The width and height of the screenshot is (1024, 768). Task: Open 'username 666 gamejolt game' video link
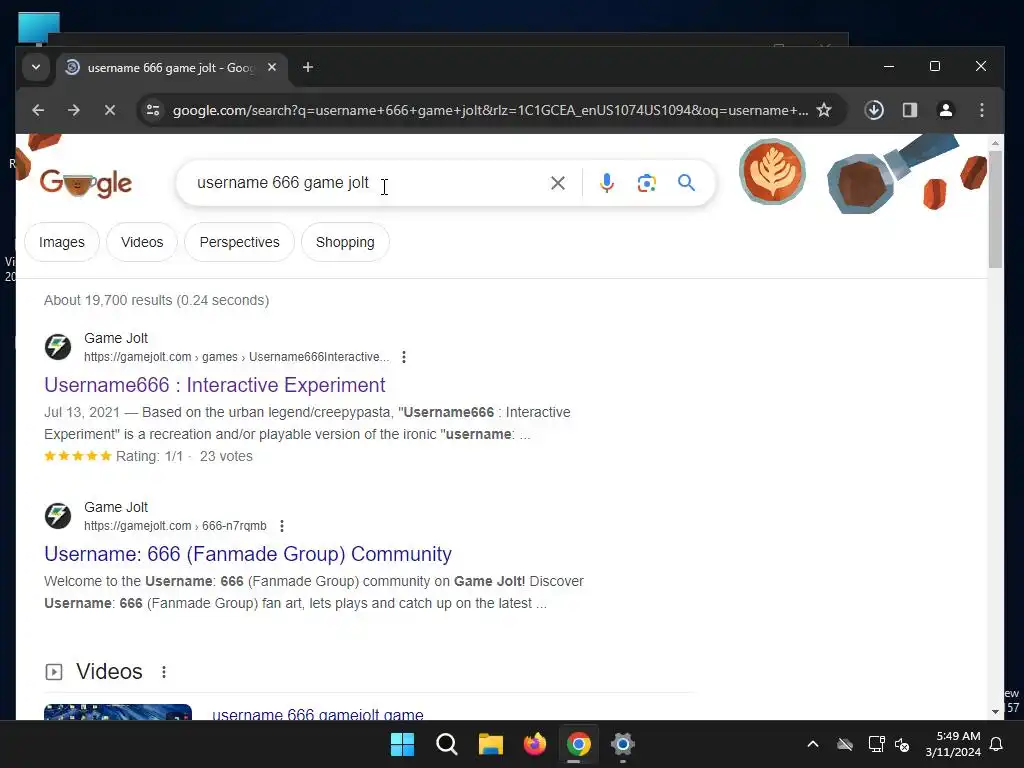click(318, 714)
